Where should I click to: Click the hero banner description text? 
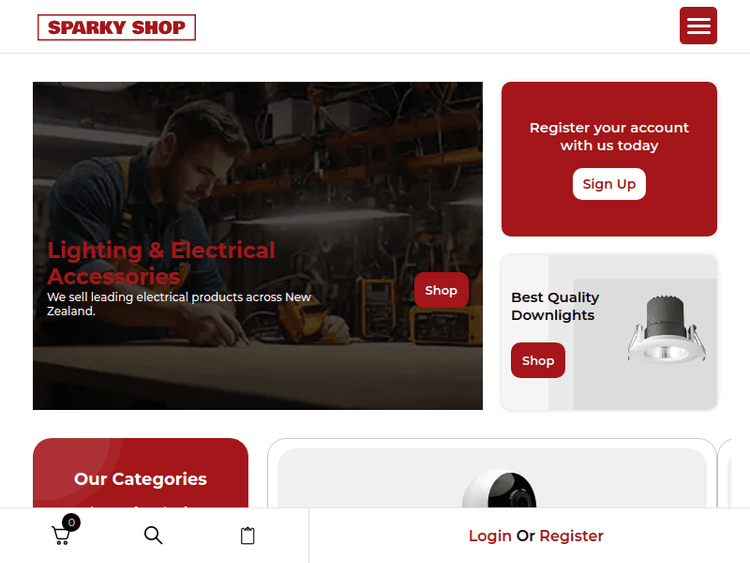click(x=179, y=304)
